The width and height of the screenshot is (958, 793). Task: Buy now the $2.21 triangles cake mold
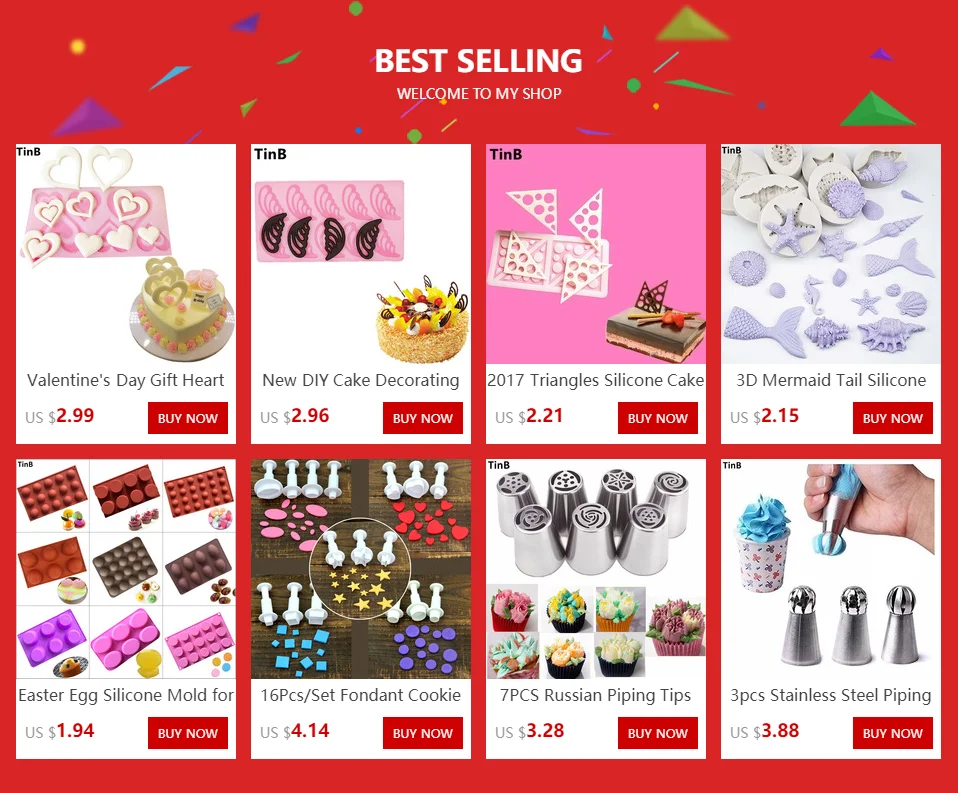tap(657, 418)
